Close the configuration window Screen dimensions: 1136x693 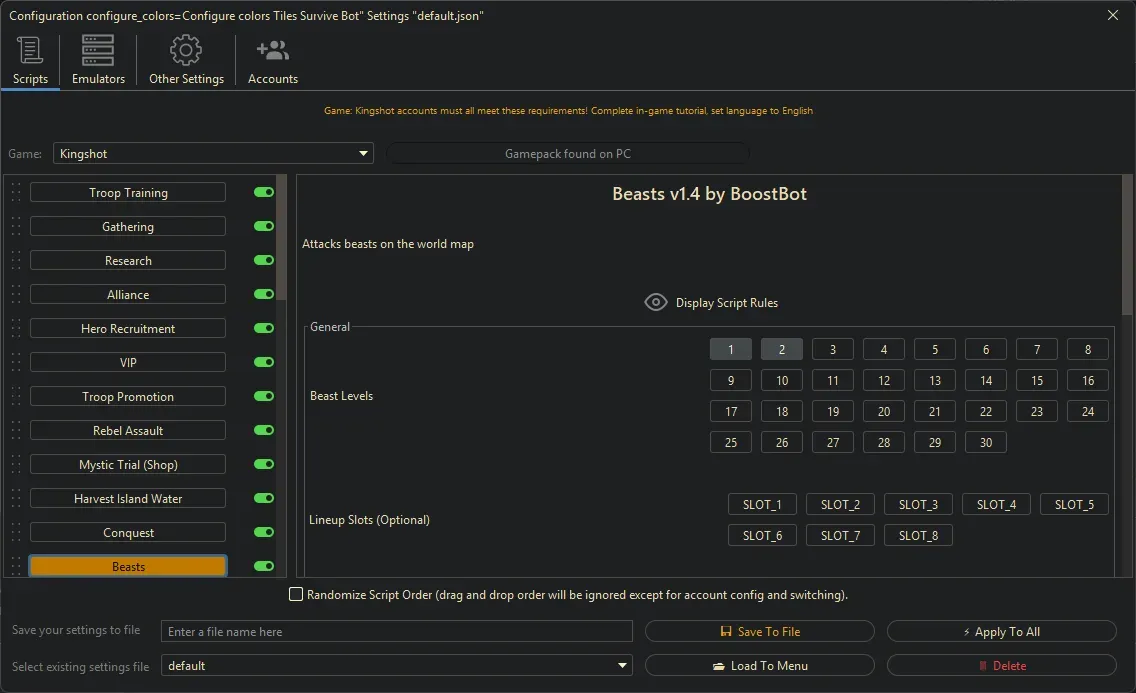(x=1113, y=15)
